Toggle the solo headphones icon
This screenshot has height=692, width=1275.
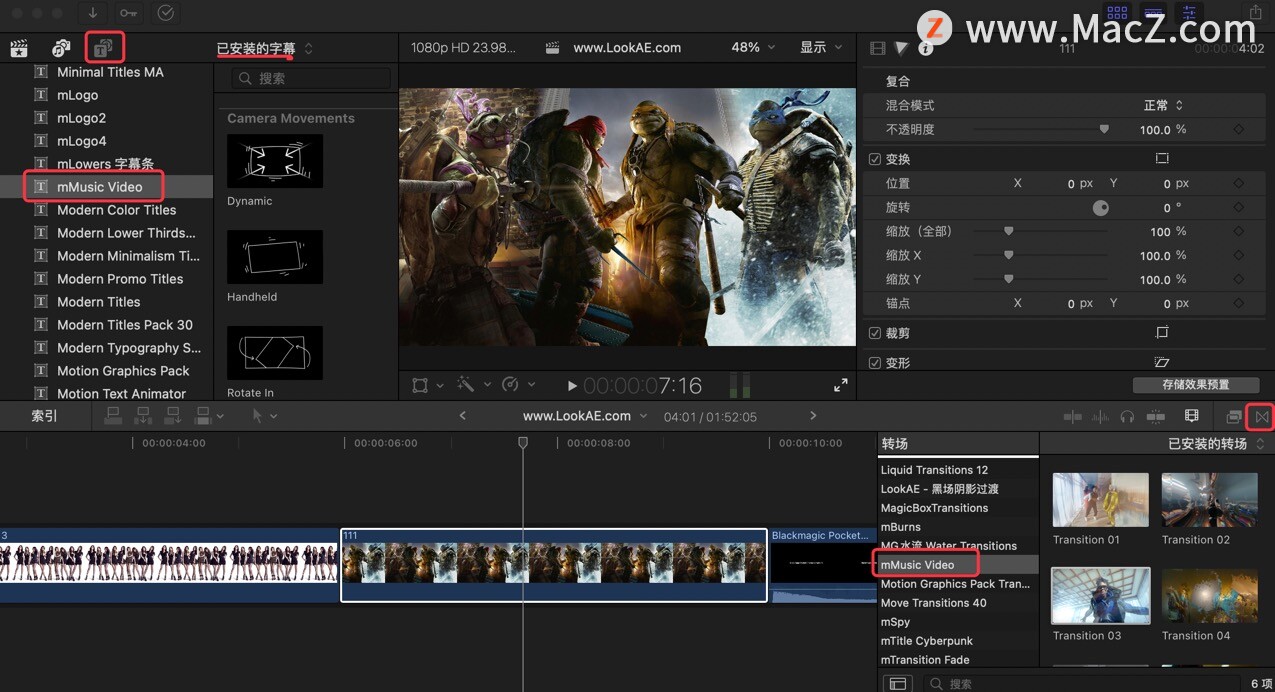point(1127,416)
